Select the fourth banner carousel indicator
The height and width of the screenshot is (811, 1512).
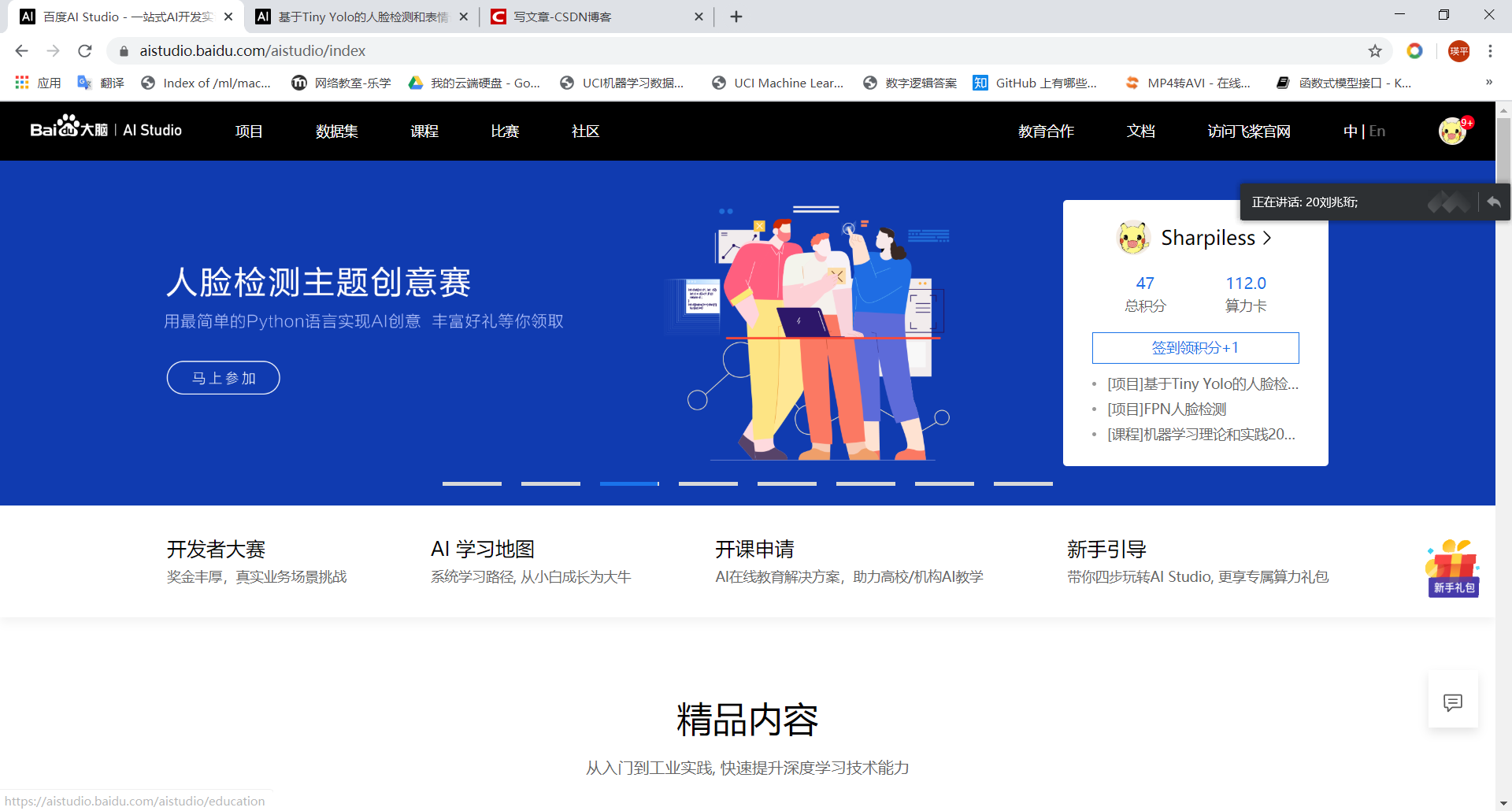(x=708, y=483)
